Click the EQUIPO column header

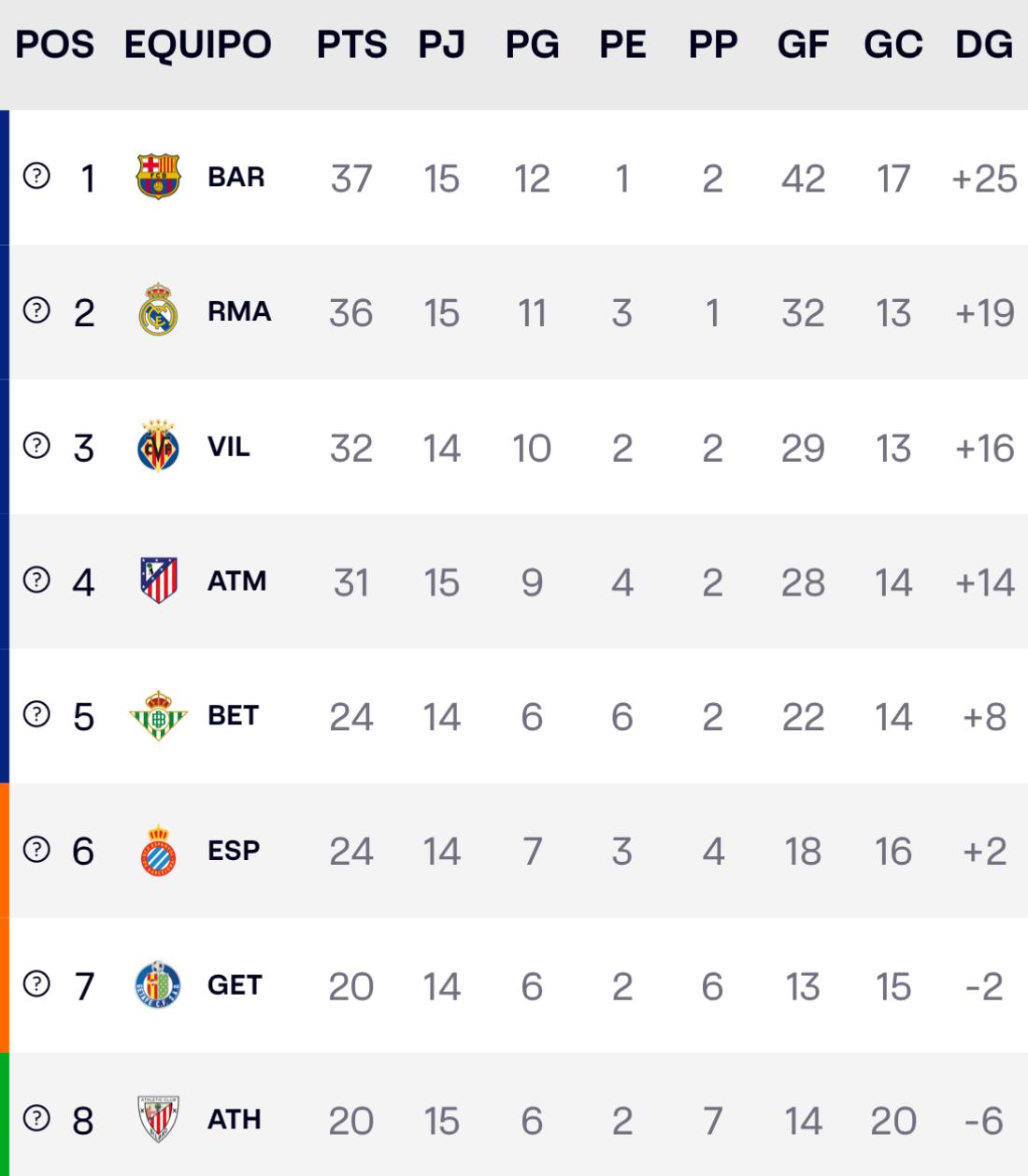point(198,45)
